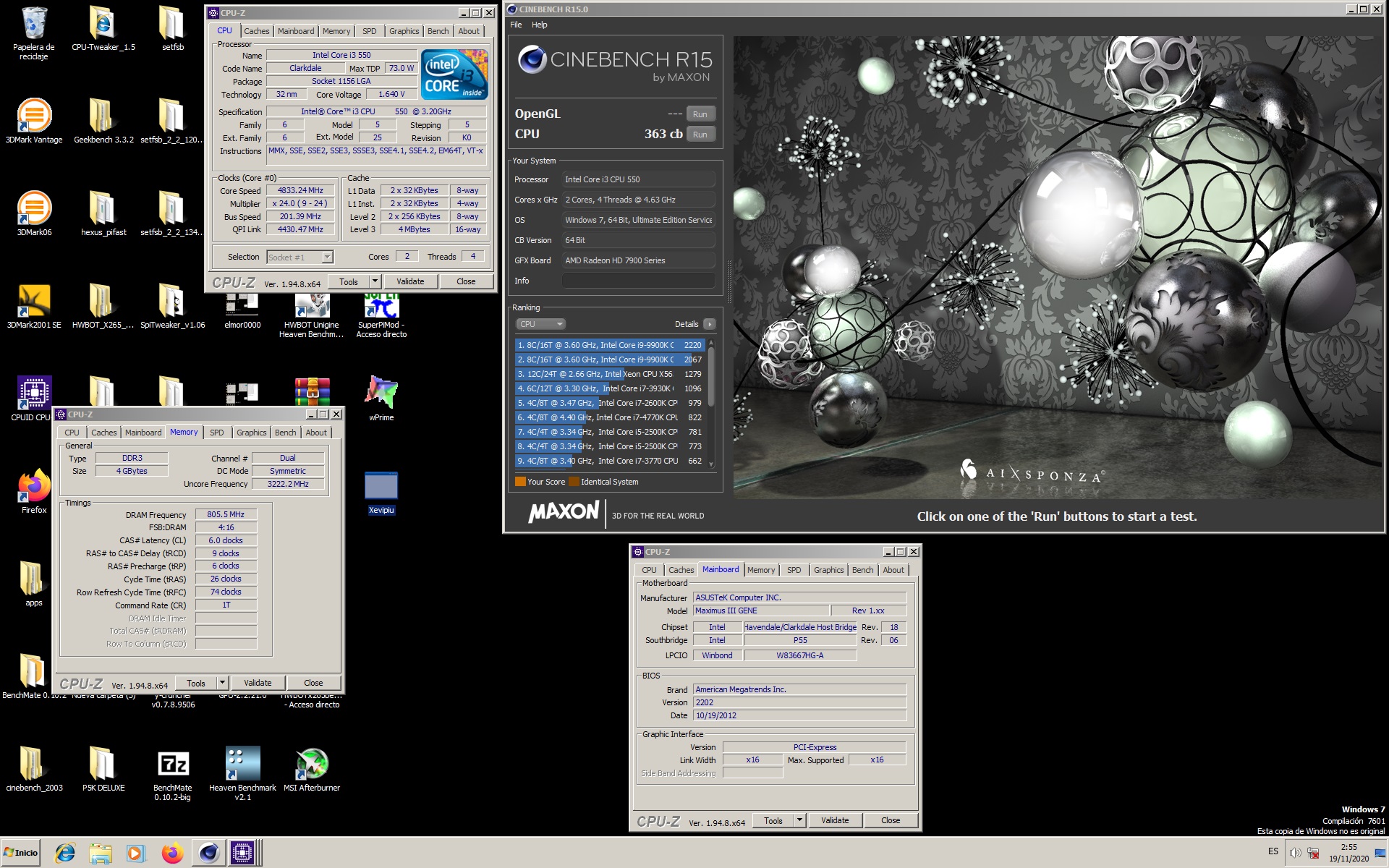
Task: Click Validate in the CPU-Z Mainboard window
Action: [835, 820]
